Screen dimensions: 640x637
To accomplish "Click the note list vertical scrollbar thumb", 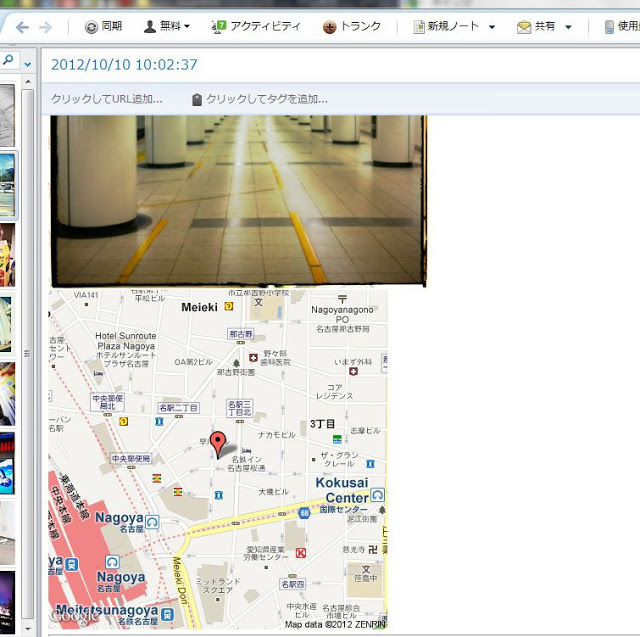I will pos(28,354).
